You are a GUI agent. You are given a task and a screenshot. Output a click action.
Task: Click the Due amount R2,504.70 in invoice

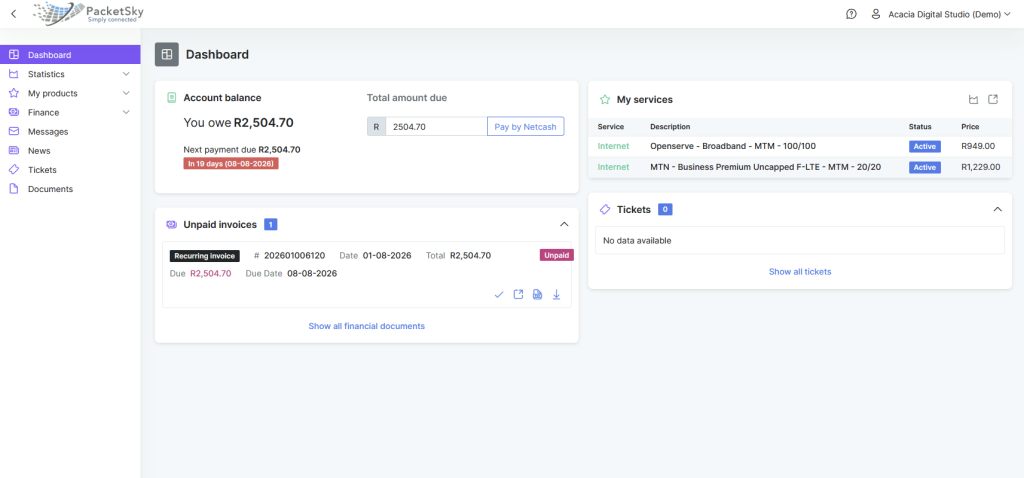(210, 274)
